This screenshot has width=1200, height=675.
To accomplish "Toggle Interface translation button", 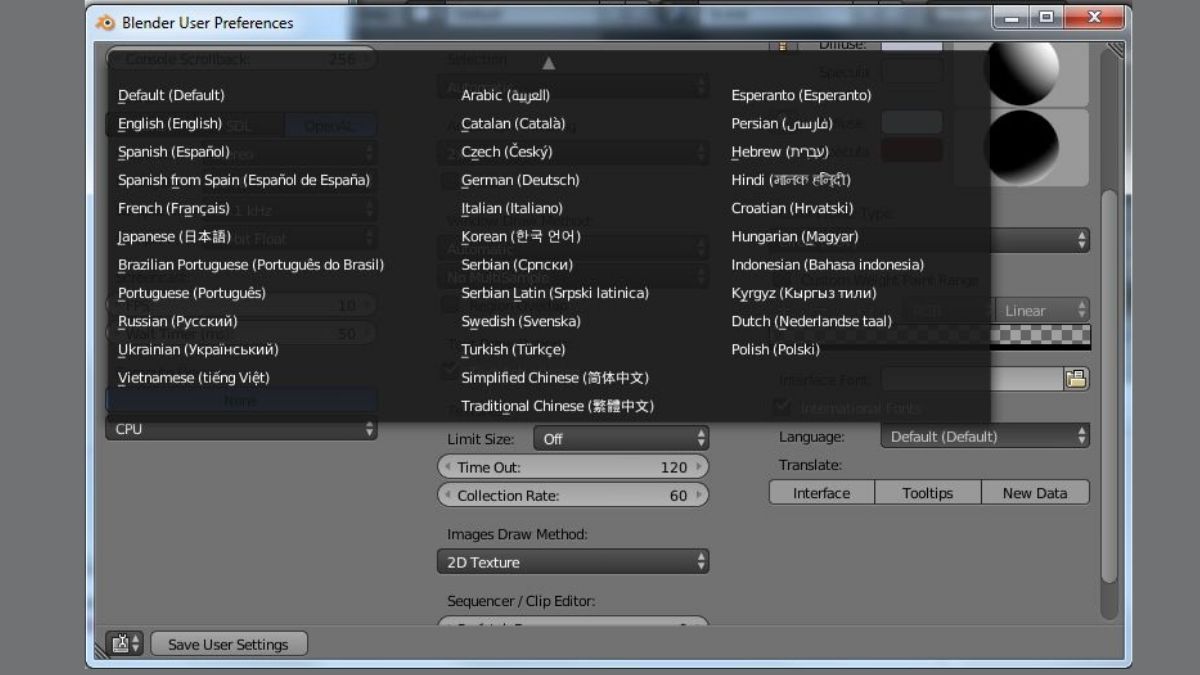I will tap(821, 493).
